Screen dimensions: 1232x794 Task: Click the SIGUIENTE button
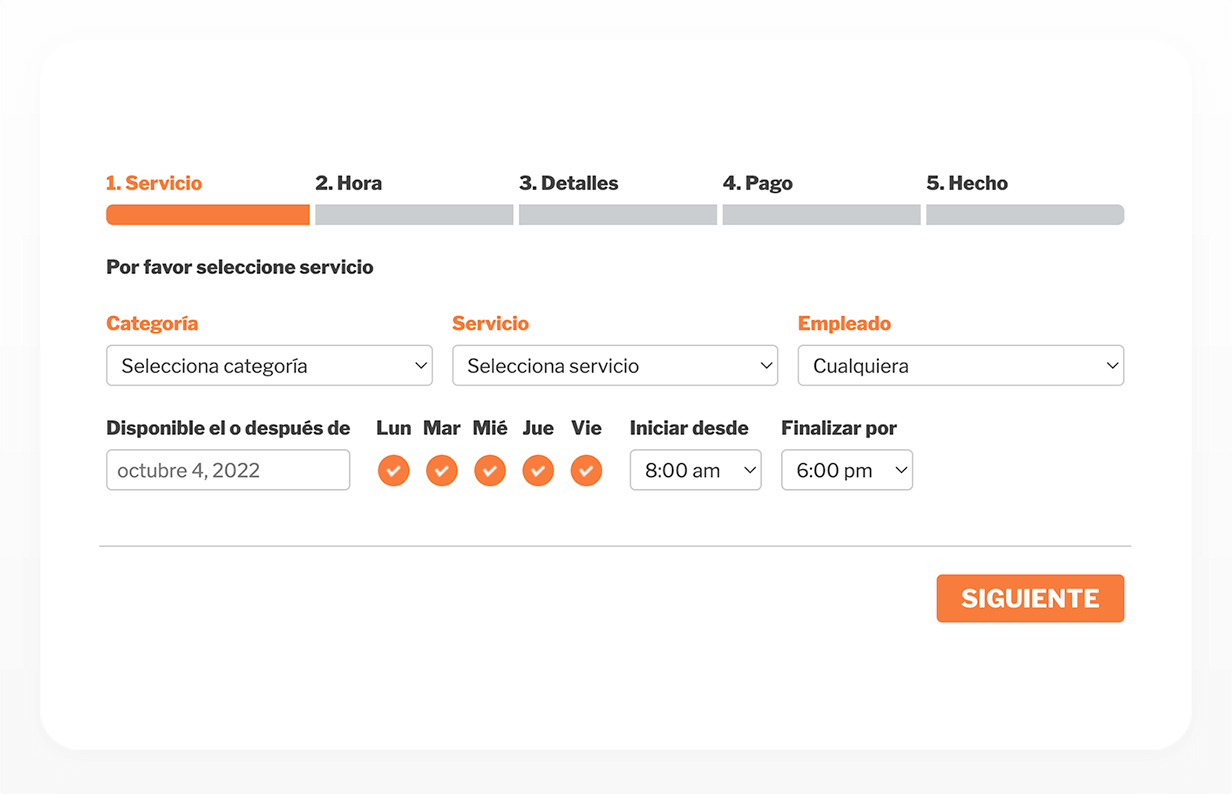1030,598
